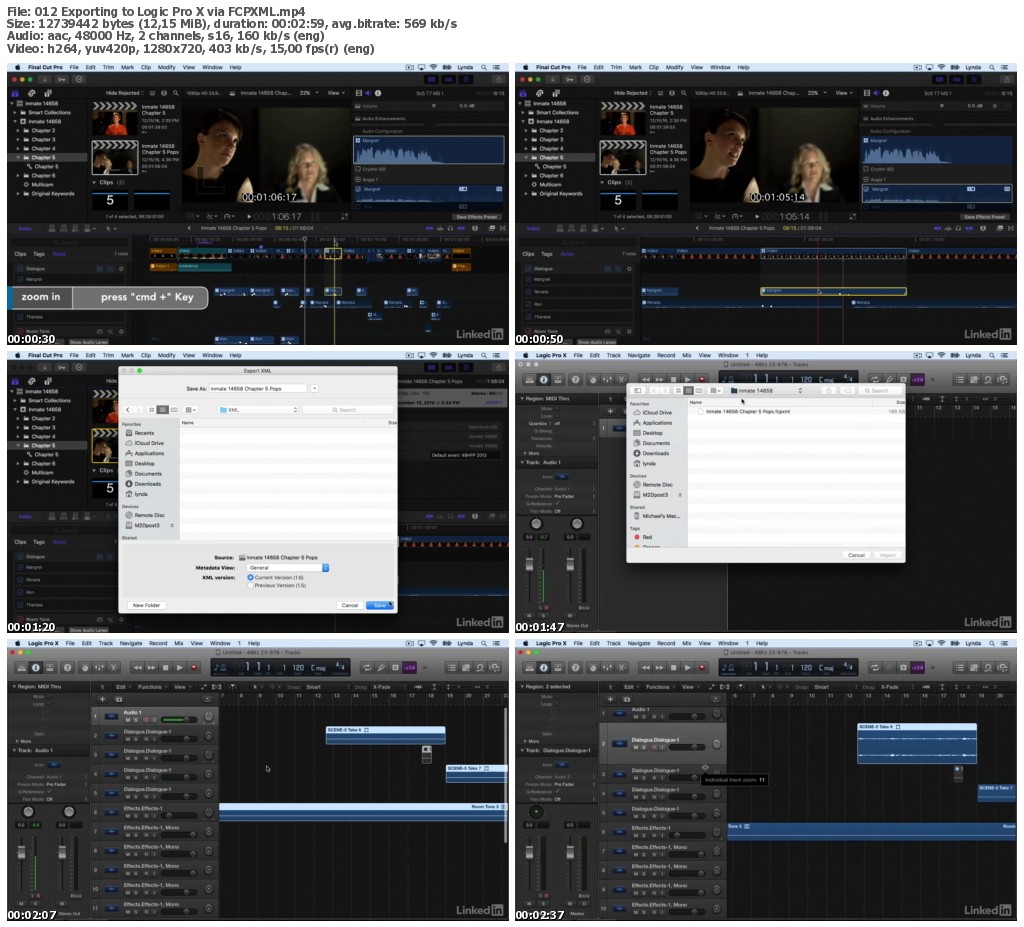Click Cancel in the Export XML dialog
The image size is (1024, 927).
point(350,606)
